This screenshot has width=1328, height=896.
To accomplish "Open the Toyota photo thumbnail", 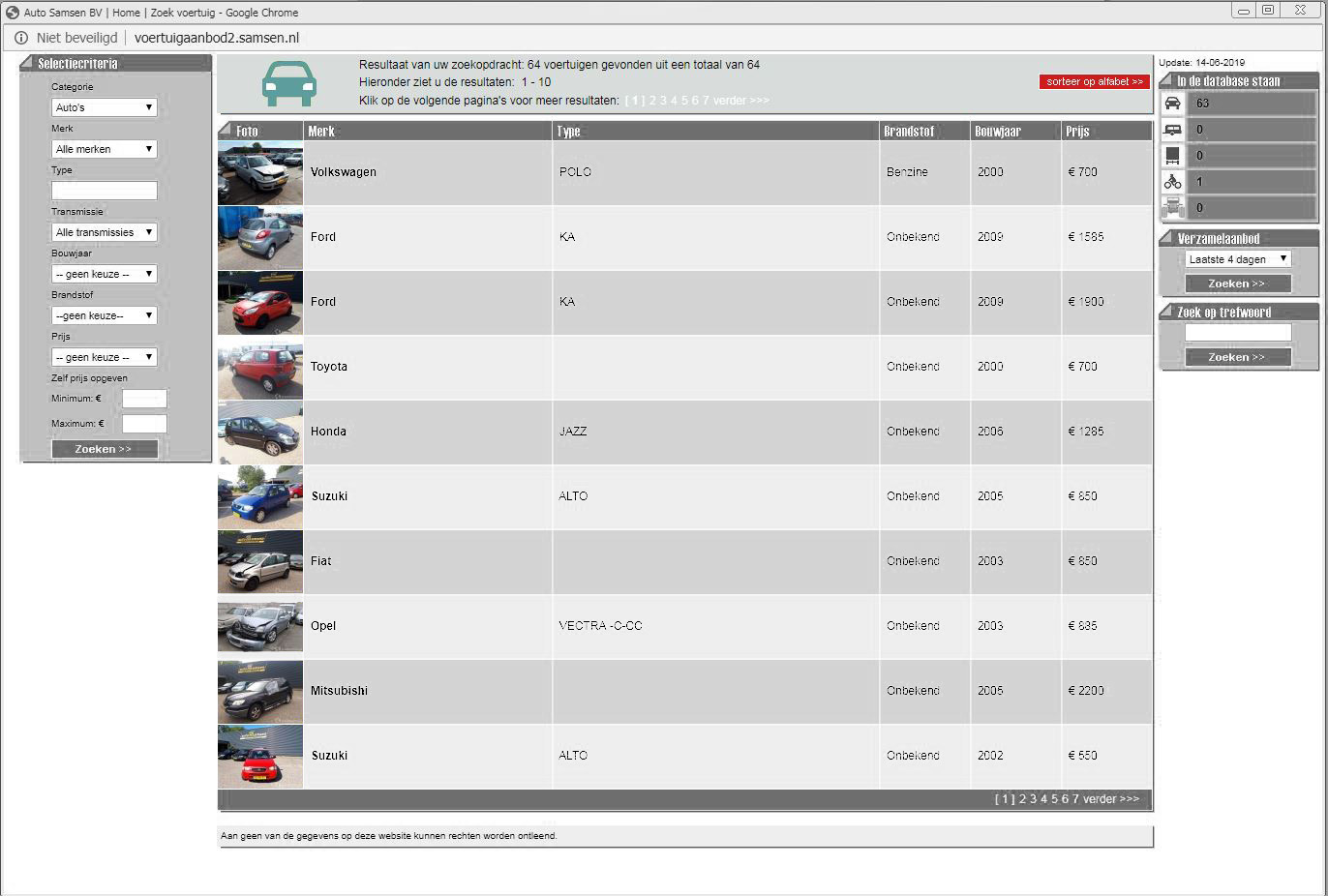I will click(x=260, y=367).
